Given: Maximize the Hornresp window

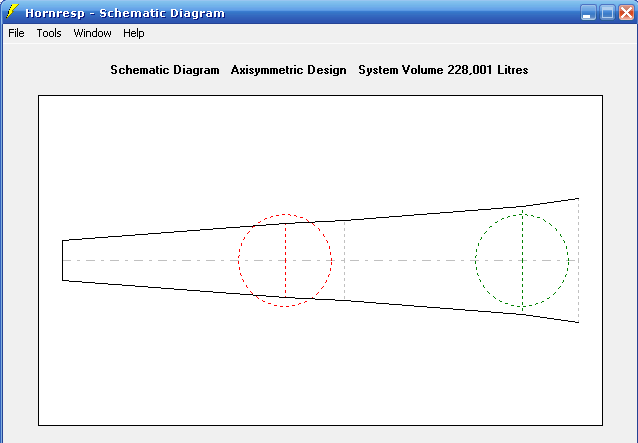Looking at the screenshot, I should coord(607,12).
